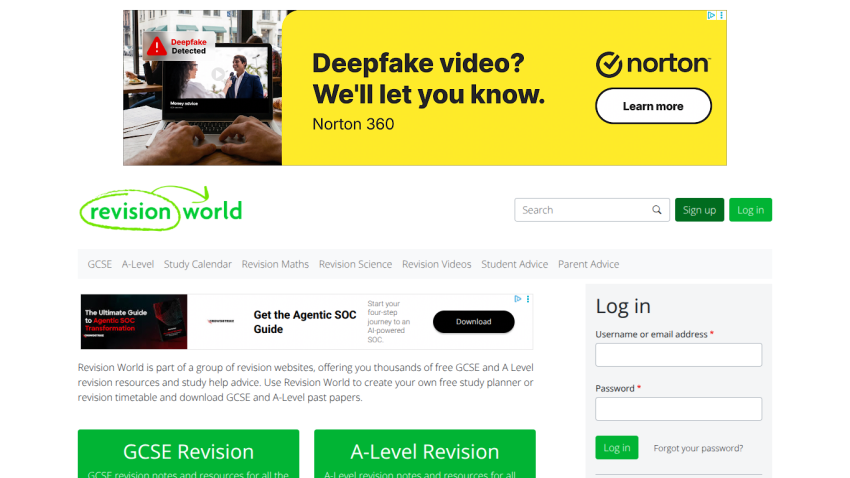The width and height of the screenshot is (850, 478).
Task: Click the header Log in button
Action: tap(750, 210)
